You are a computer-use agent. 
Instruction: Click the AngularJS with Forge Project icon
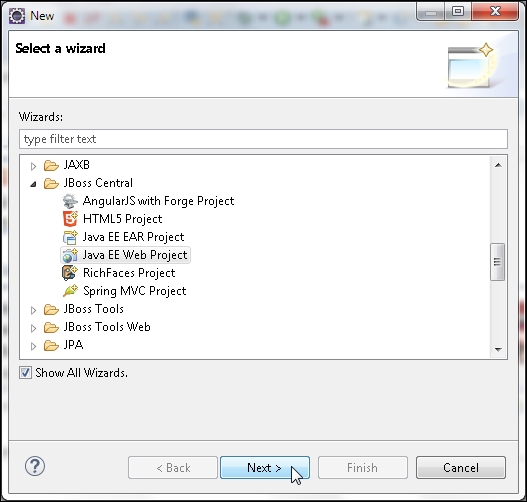(70, 201)
